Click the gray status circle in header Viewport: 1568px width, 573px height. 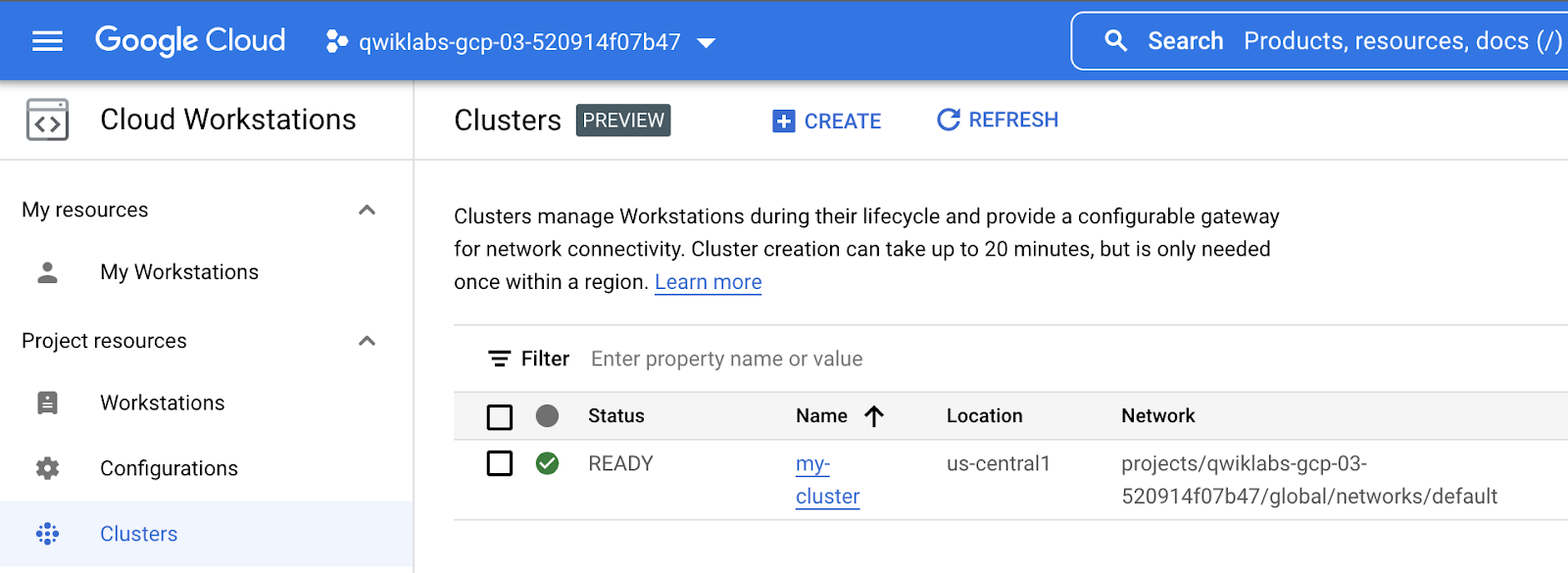(x=547, y=416)
